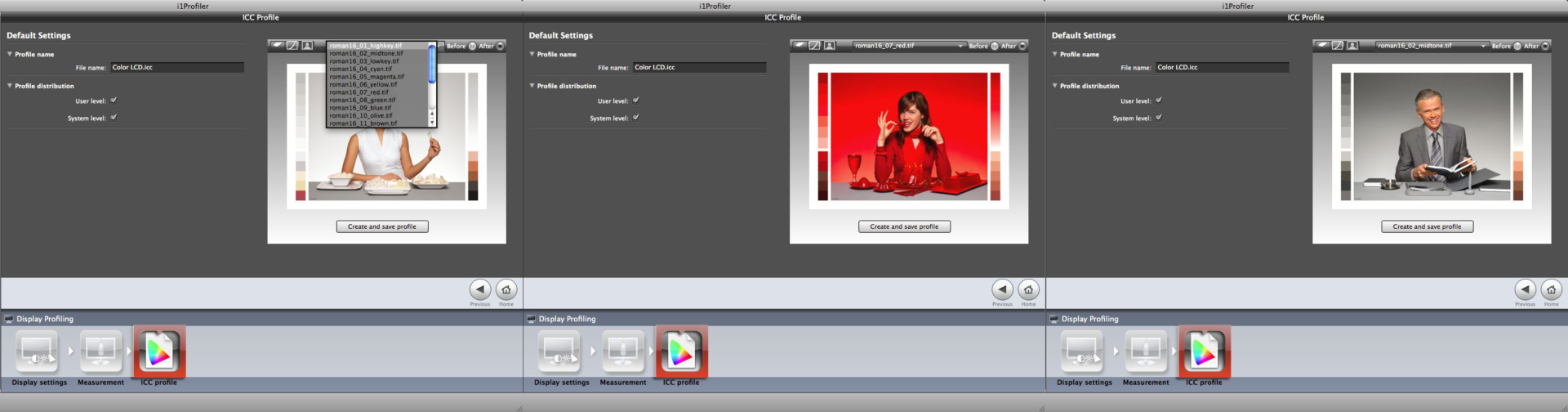The height and width of the screenshot is (412, 1568).
Task: Toggle System level checkbox in middle window
Action: pyautogui.click(x=636, y=118)
